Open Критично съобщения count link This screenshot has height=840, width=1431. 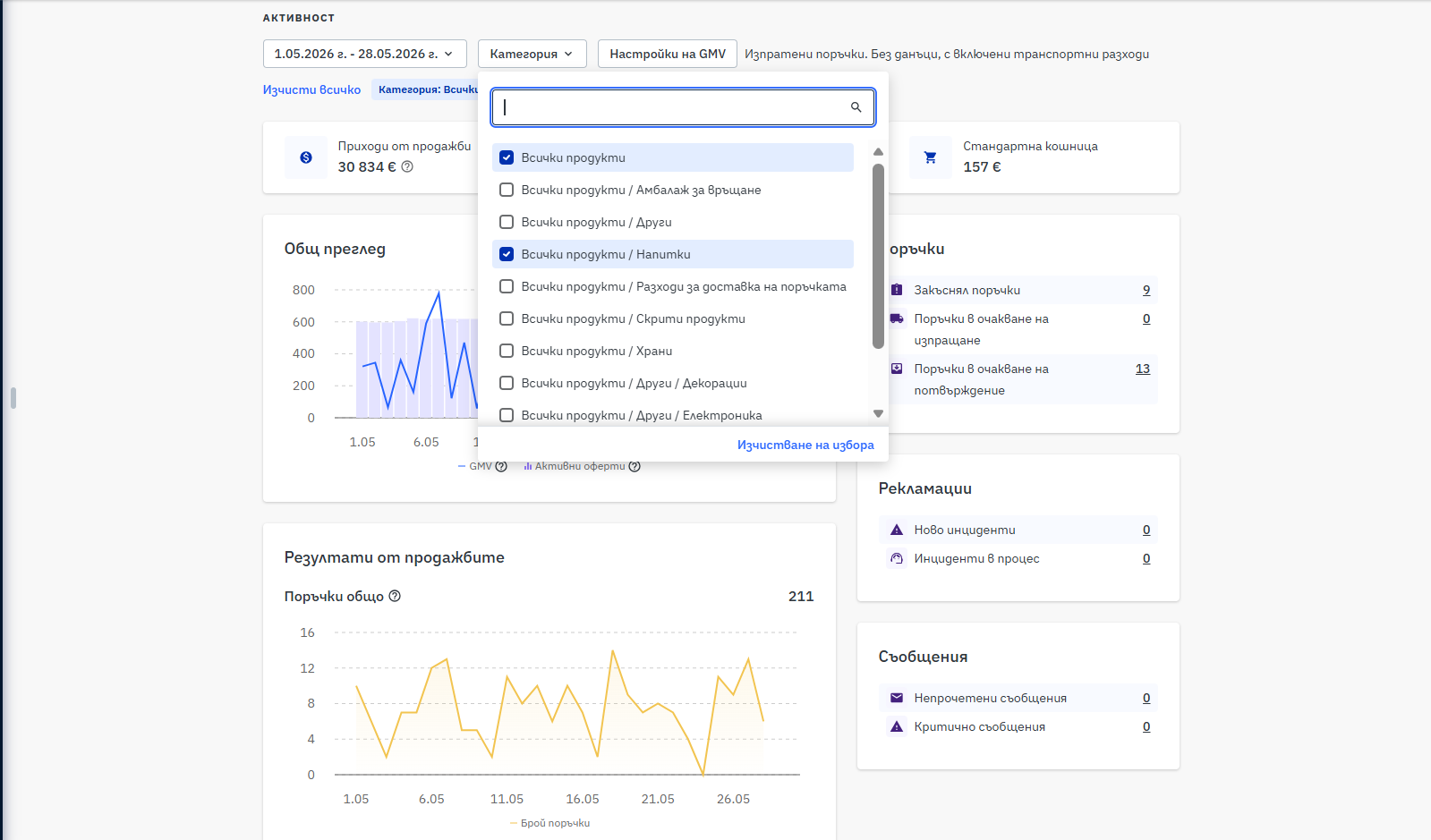point(1146,726)
